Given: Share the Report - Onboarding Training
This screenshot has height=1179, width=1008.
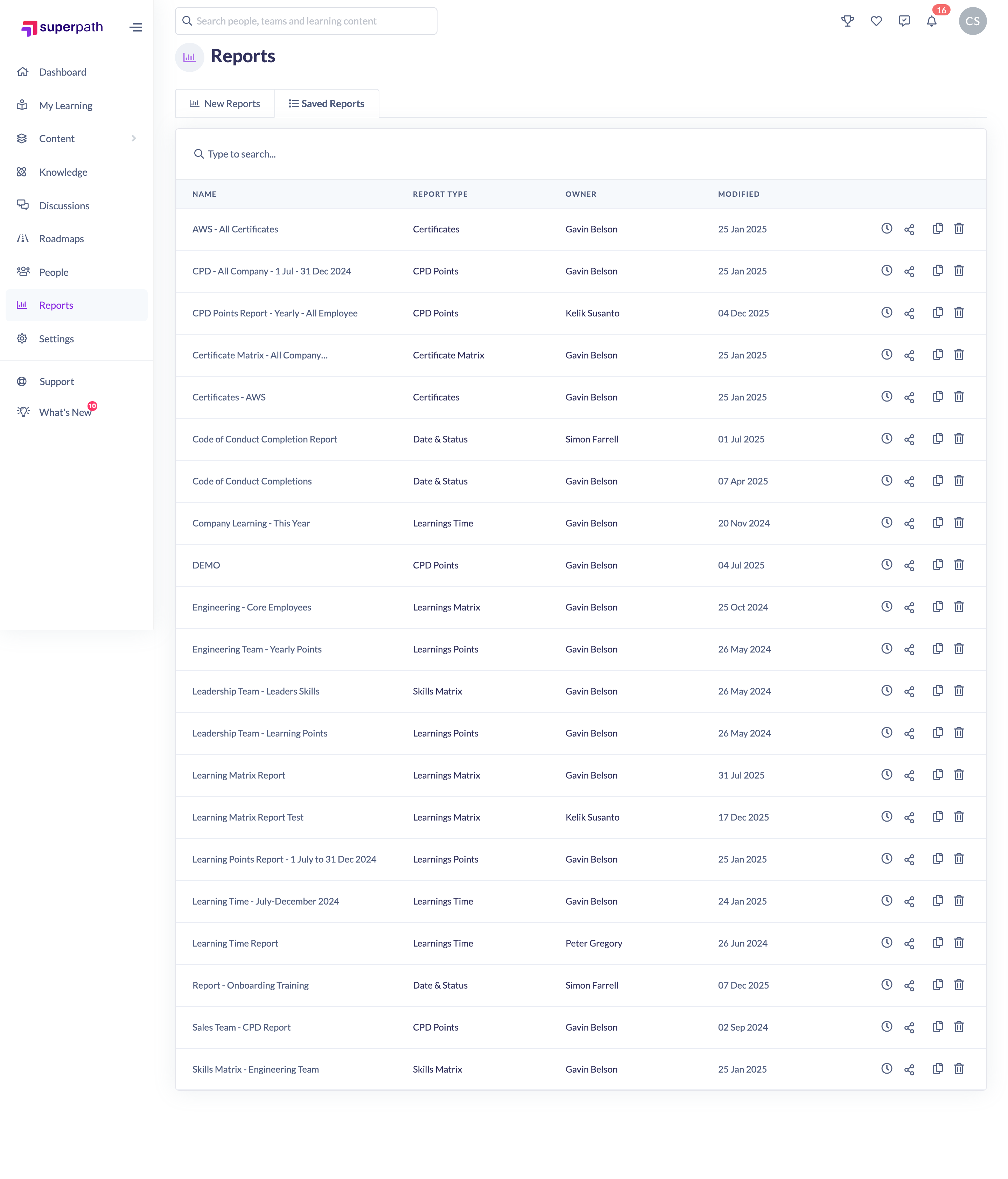Looking at the screenshot, I should coord(909,985).
